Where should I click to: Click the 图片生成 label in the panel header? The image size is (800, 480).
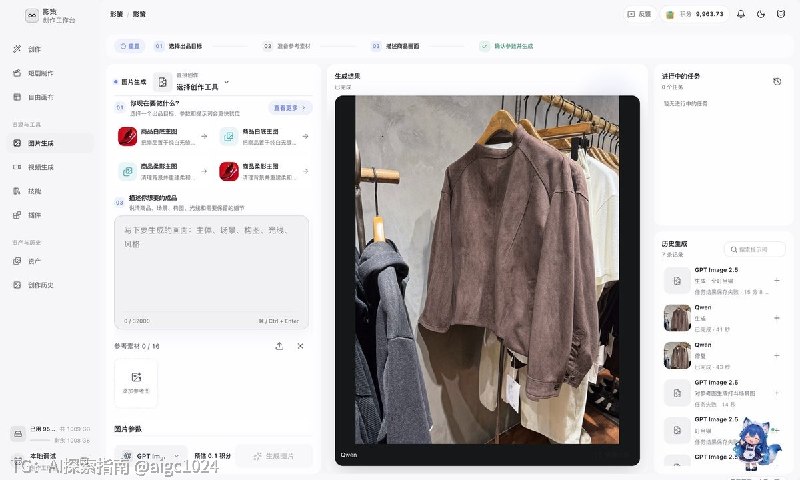134,82
